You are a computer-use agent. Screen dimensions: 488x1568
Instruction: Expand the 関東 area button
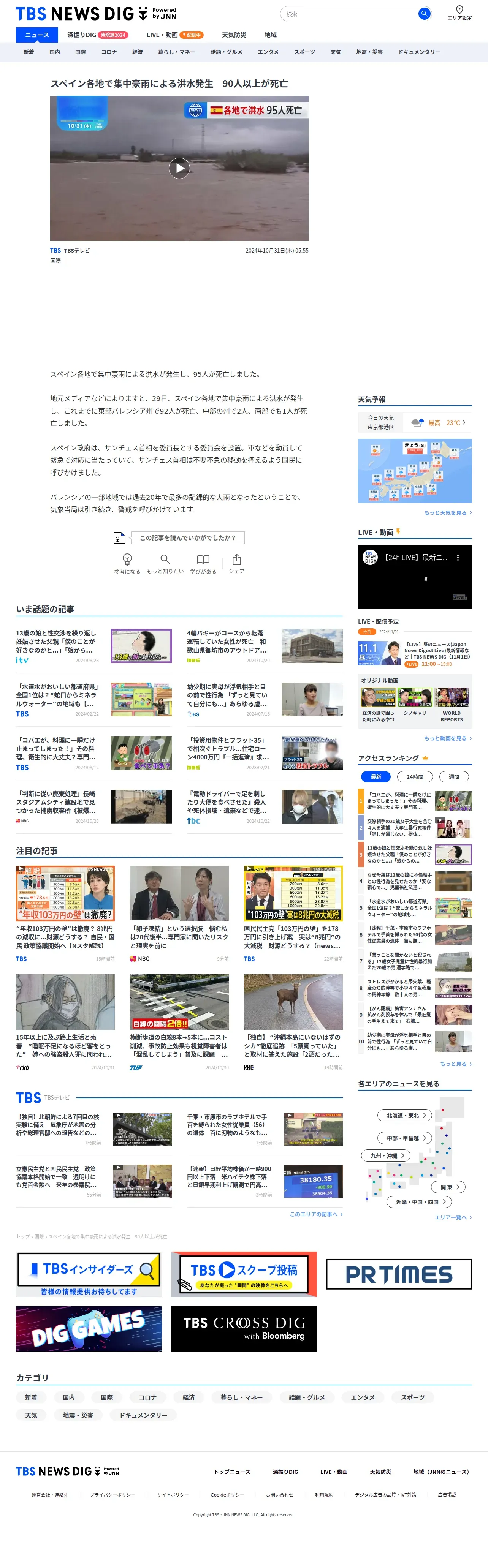pyautogui.click(x=448, y=1187)
